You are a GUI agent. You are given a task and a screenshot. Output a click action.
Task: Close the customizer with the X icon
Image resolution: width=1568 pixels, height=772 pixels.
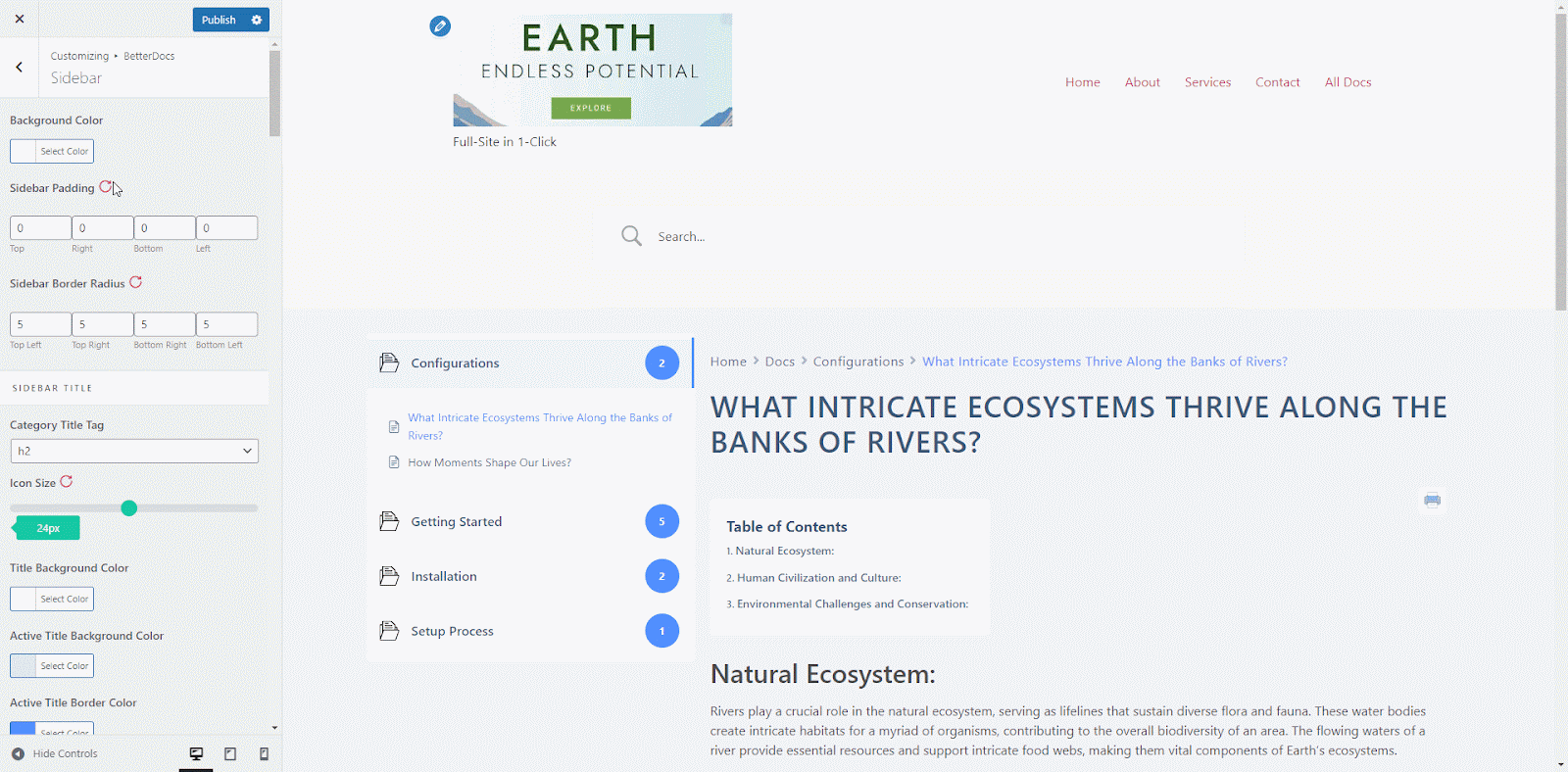[20, 19]
